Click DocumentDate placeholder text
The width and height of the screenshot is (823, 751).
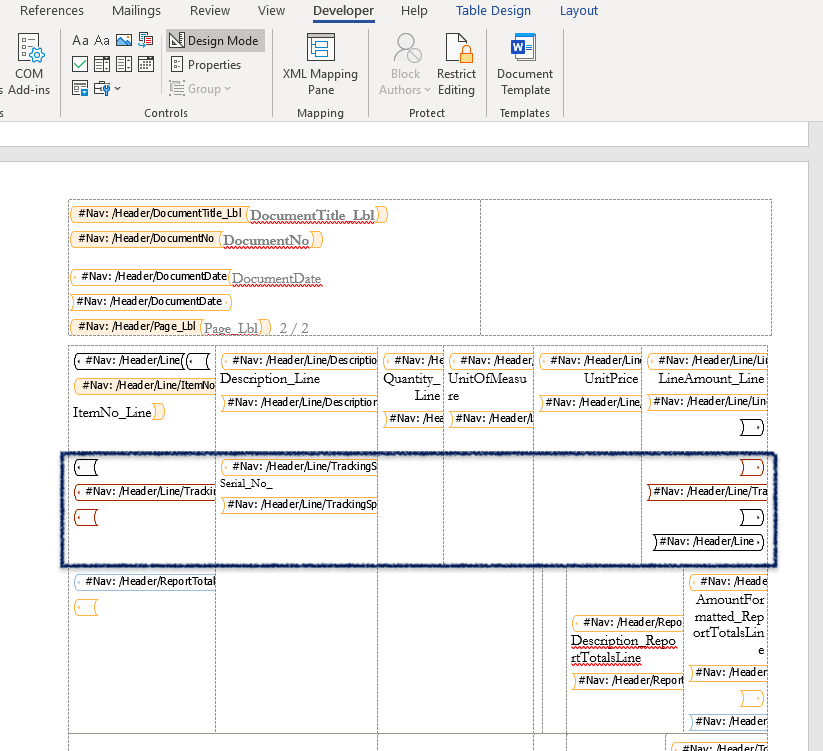[x=276, y=279]
